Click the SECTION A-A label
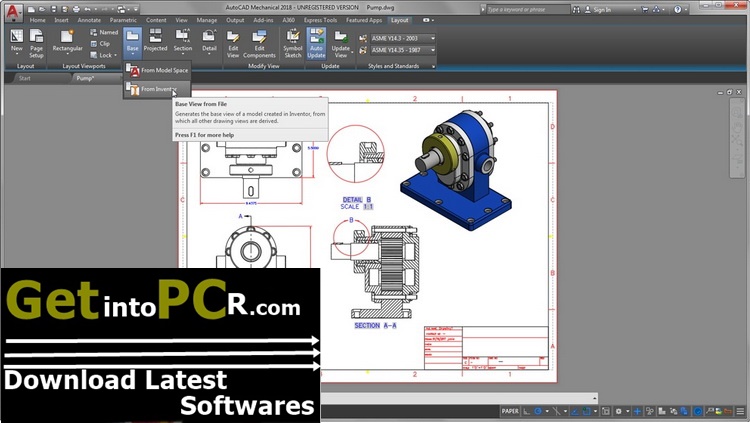Viewport: 750px width, 423px height. 375,325
